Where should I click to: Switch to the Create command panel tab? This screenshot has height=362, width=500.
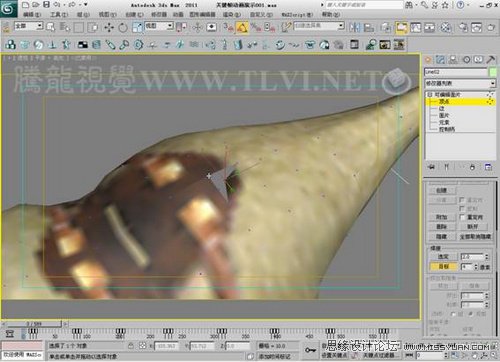click(428, 60)
